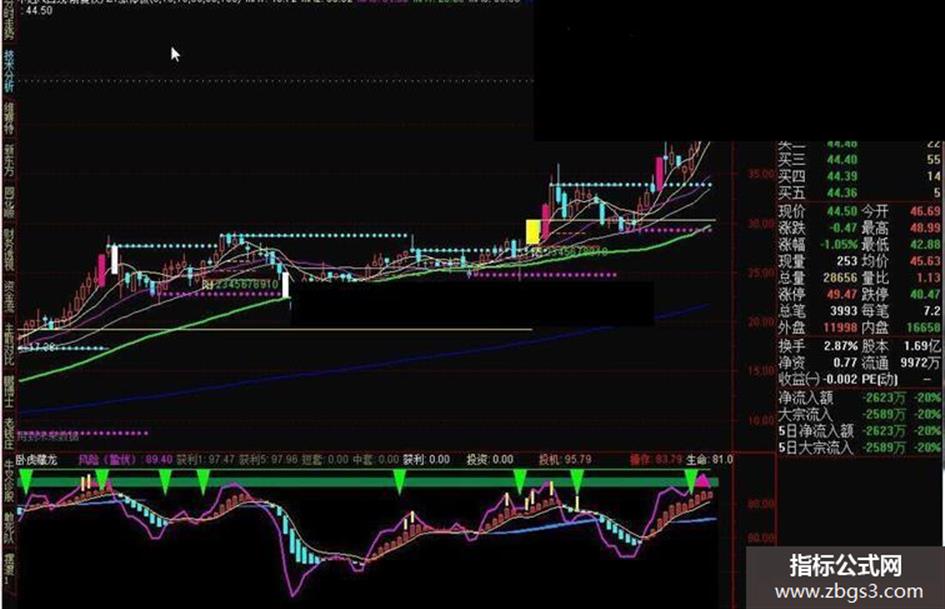Click the 换手 2.87% row
The height and width of the screenshot is (609, 945).
tap(817, 346)
